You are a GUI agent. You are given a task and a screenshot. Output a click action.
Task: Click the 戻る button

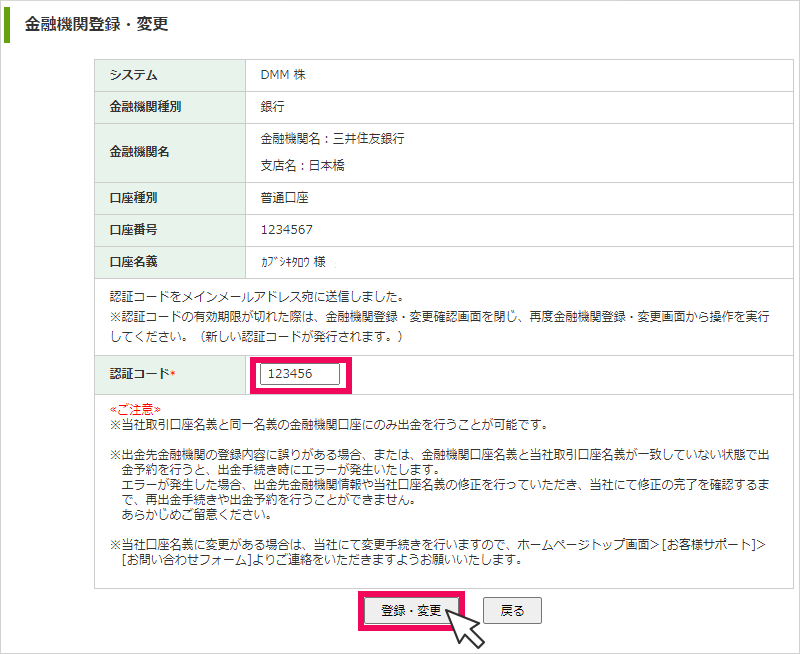512,610
